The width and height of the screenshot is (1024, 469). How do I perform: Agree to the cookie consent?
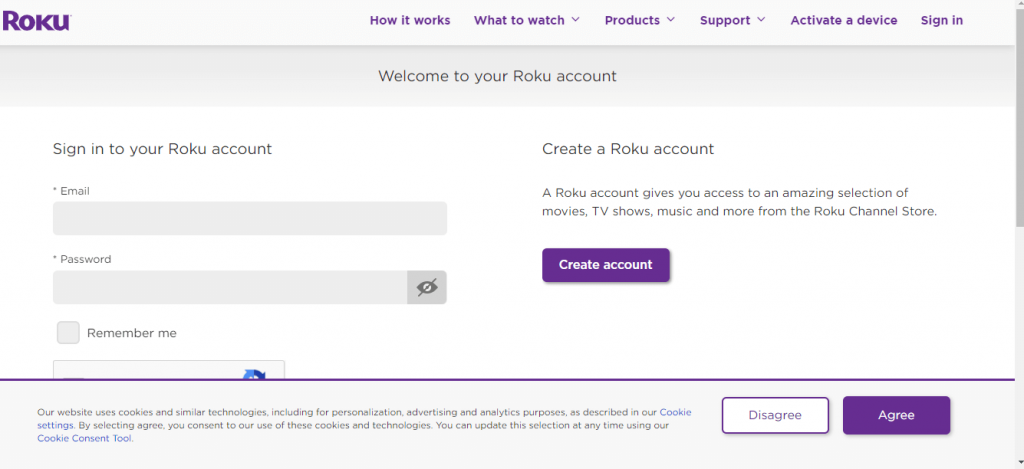[896, 415]
